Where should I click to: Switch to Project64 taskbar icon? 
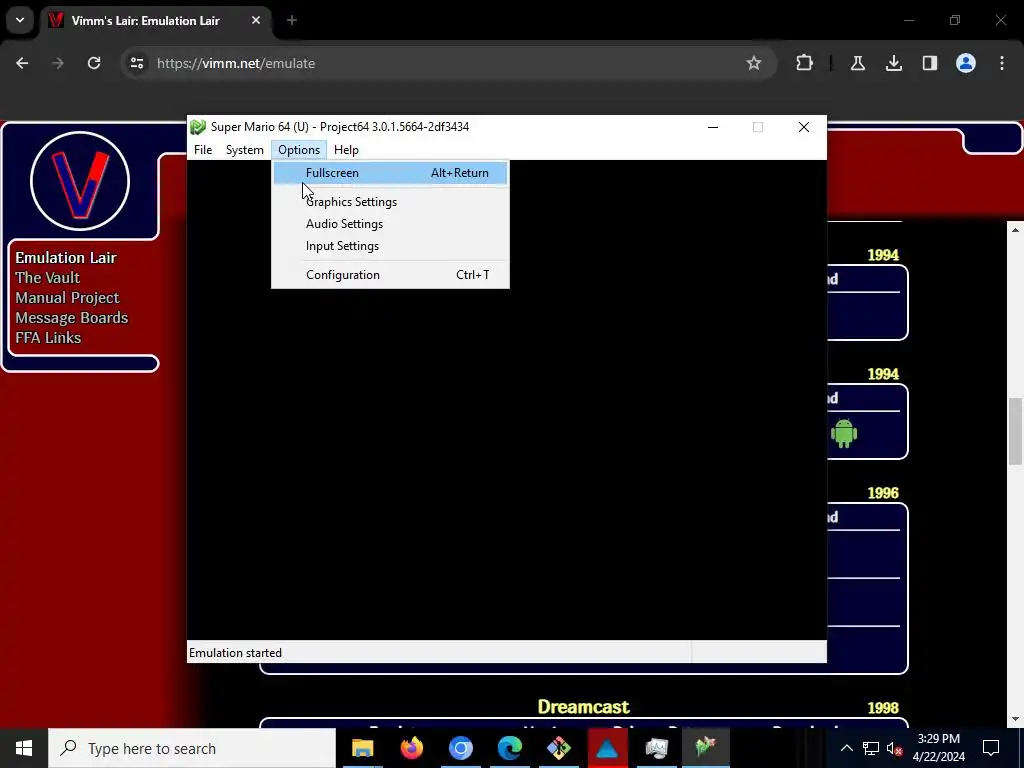[x=705, y=748]
